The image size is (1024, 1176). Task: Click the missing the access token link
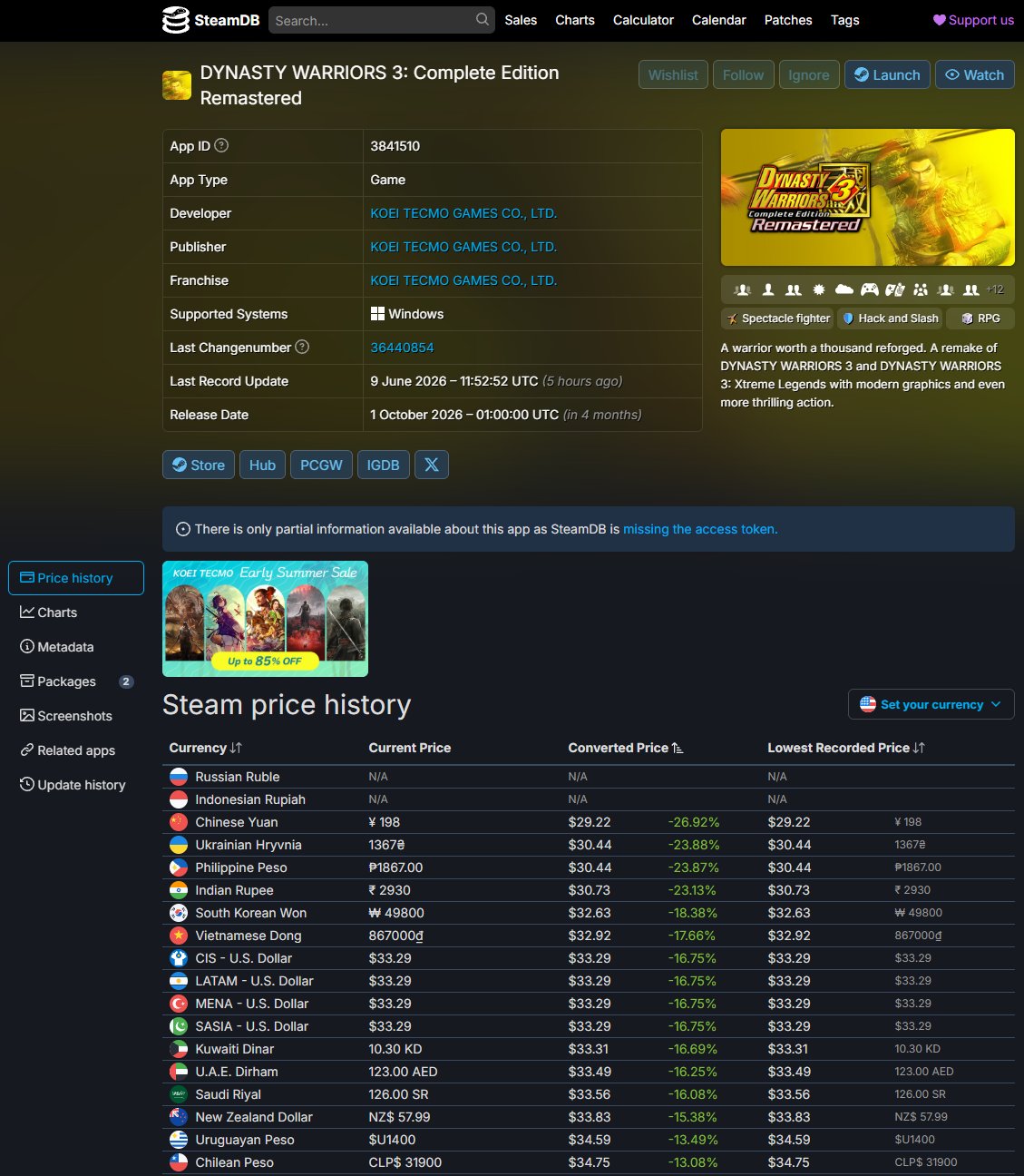700,529
